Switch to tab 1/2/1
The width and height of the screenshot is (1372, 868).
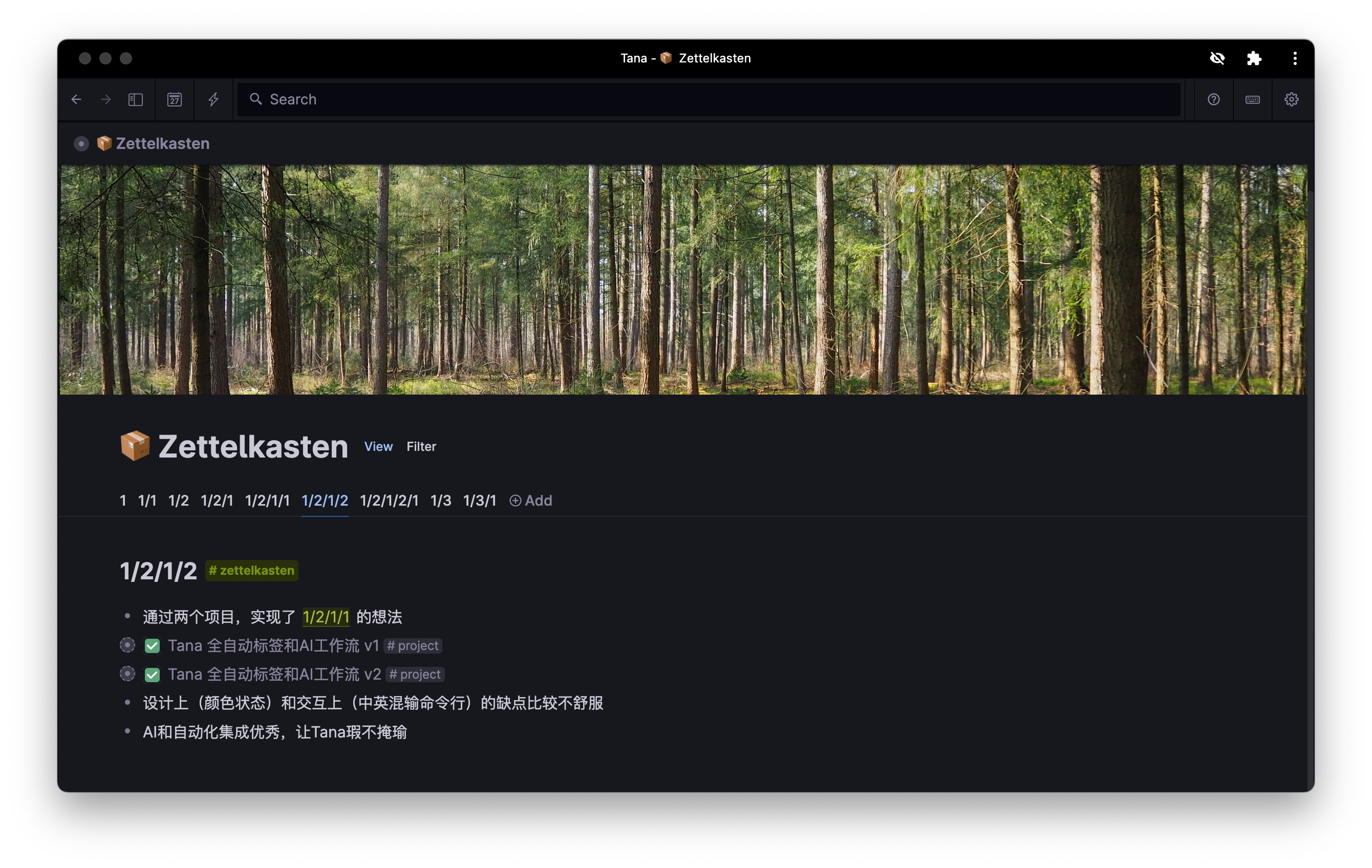point(217,501)
